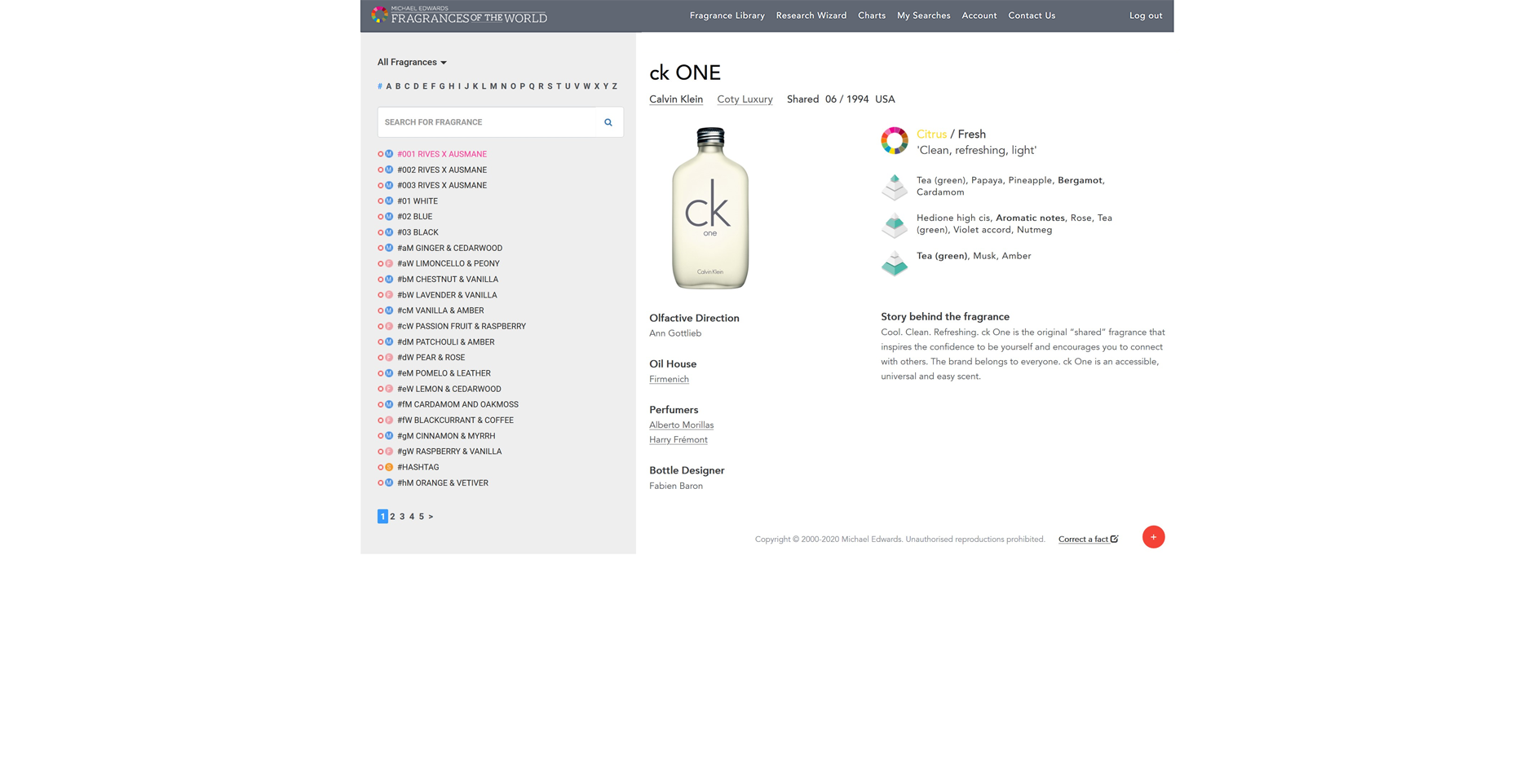
Task: Click the Correct a fact link
Action: pyautogui.click(x=1087, y=540)
